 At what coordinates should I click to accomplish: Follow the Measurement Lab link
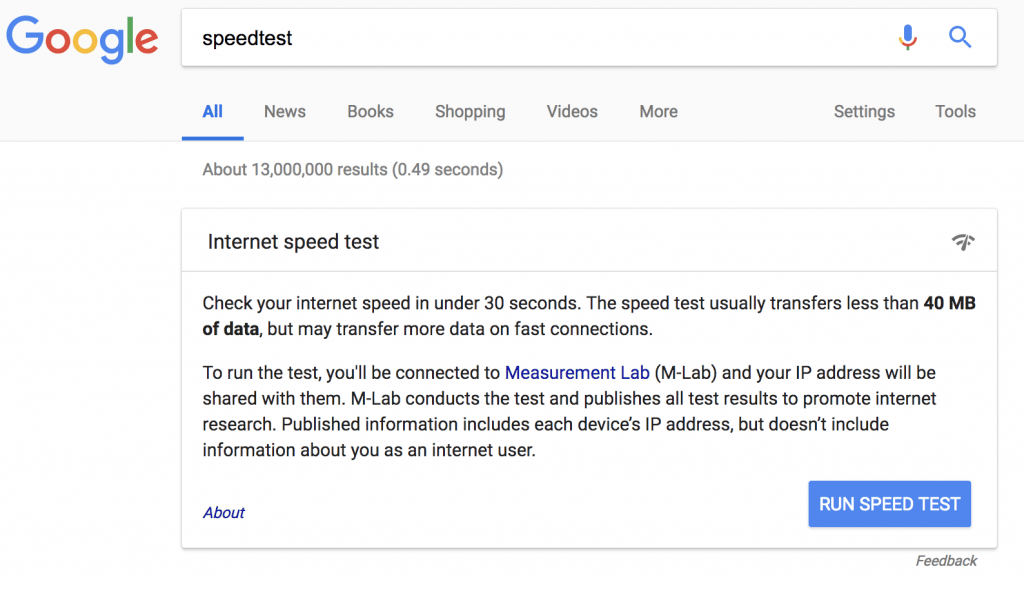pos(577,373)
